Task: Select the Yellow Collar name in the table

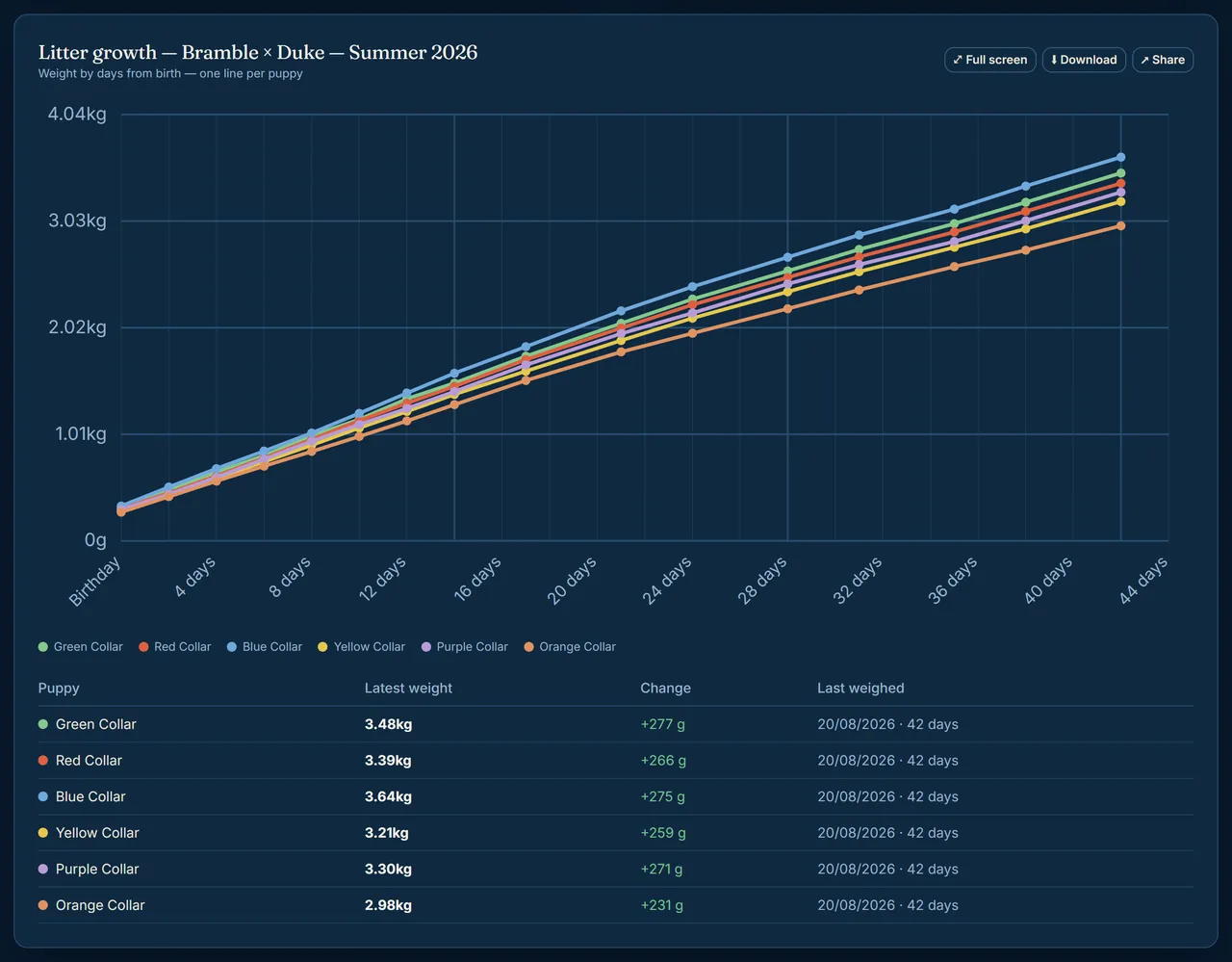Action: pos(97,833)
